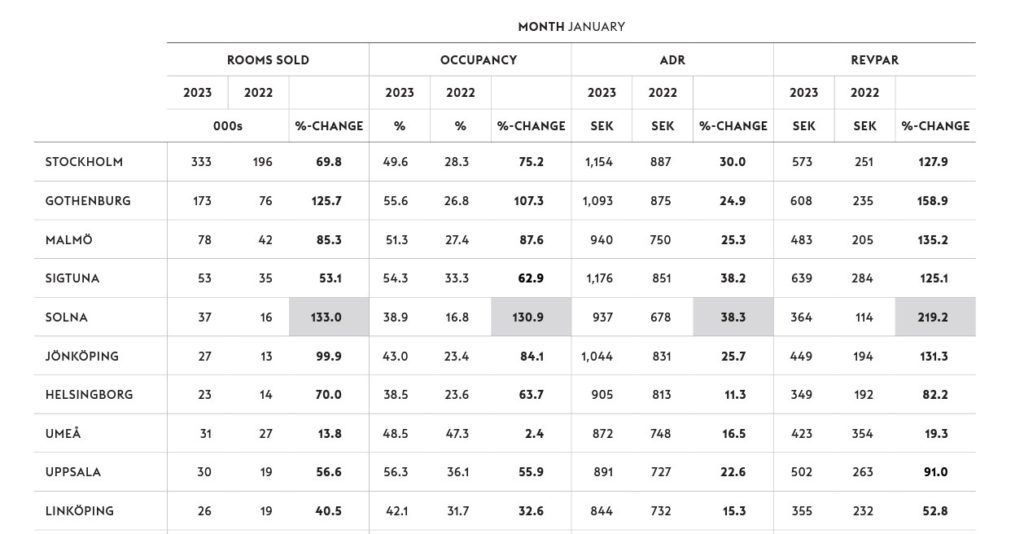Select the GOTHENBURG row label
Image resolution: width=1024 pixels, height=534 pixels.
pos(88,200)
